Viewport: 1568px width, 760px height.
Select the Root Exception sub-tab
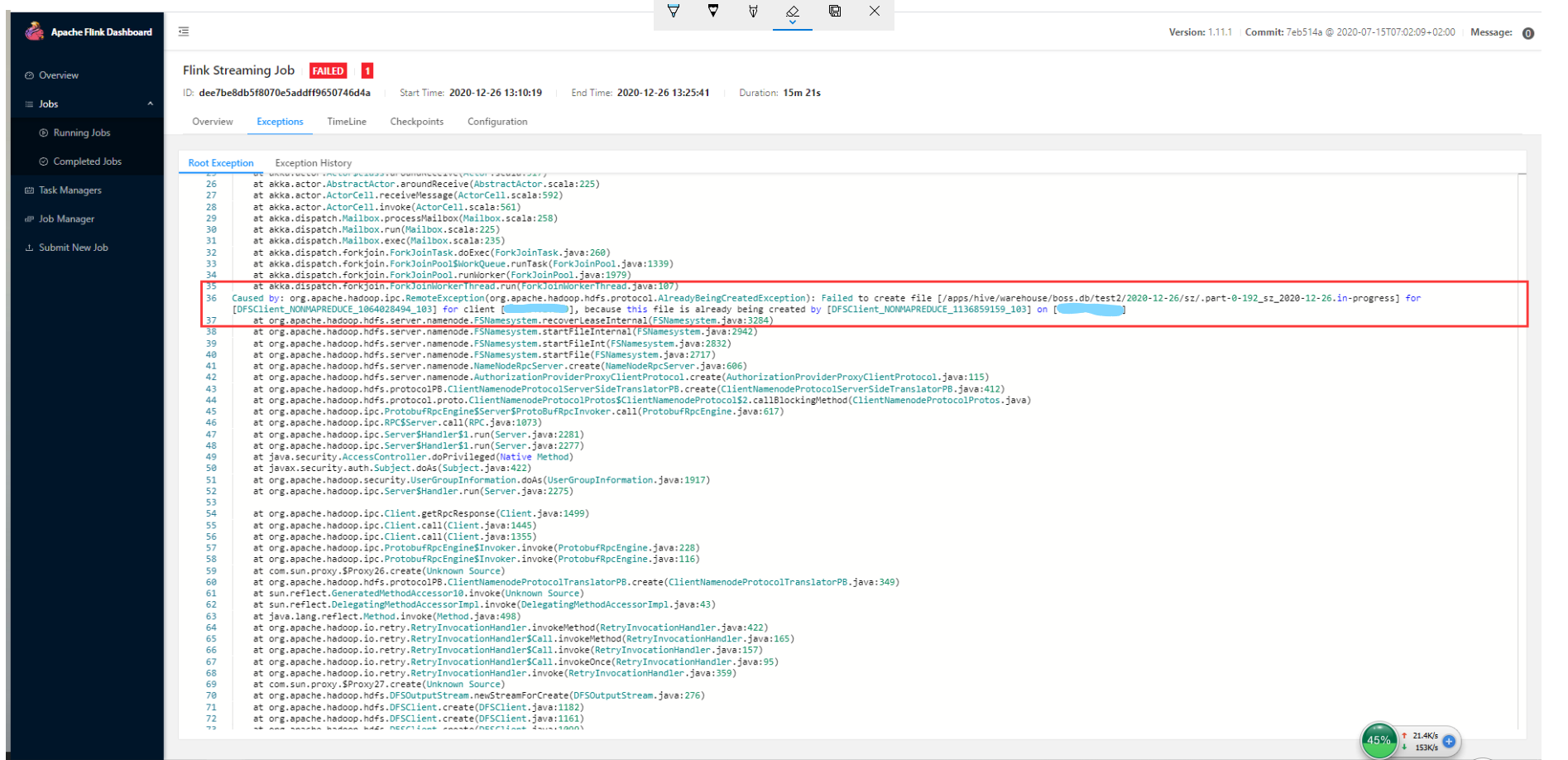tap(221, 163)
